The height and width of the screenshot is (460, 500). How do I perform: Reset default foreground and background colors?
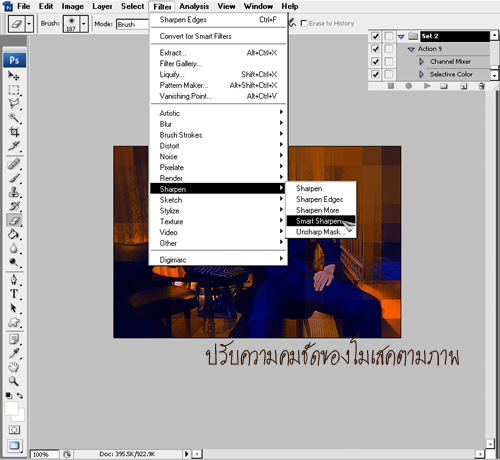[9, 396]
